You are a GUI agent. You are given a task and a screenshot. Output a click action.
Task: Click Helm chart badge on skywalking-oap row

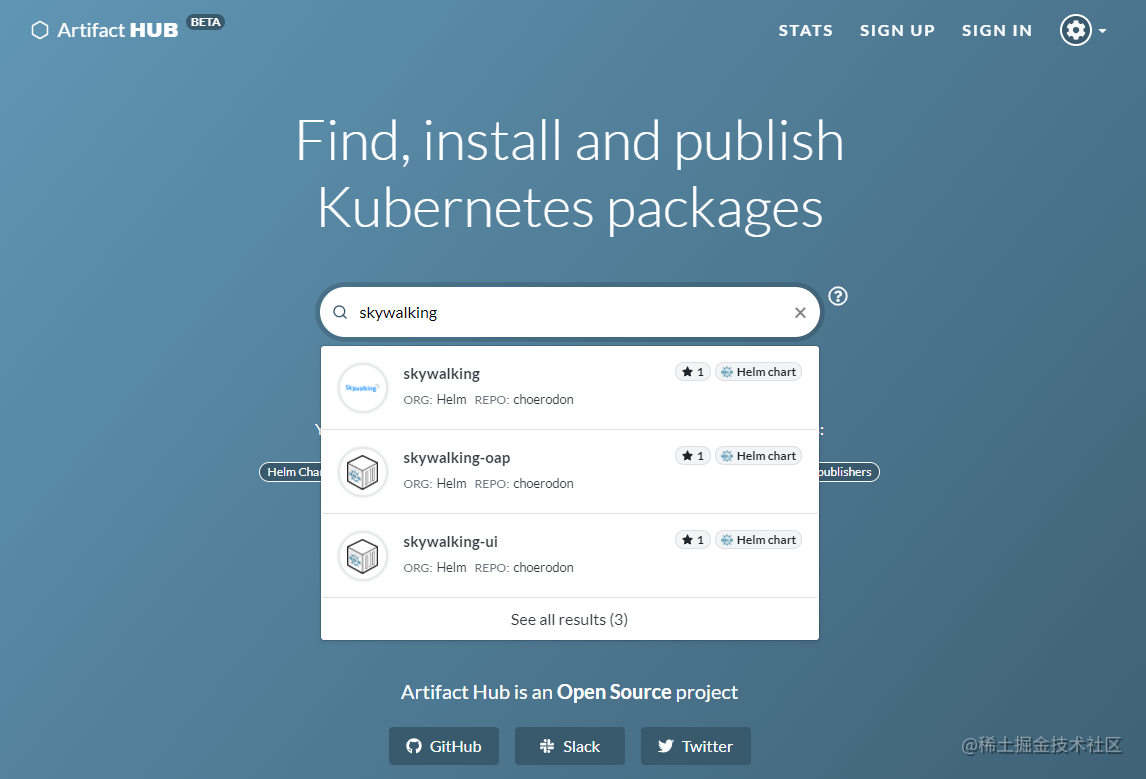click(x=758, y=456)
